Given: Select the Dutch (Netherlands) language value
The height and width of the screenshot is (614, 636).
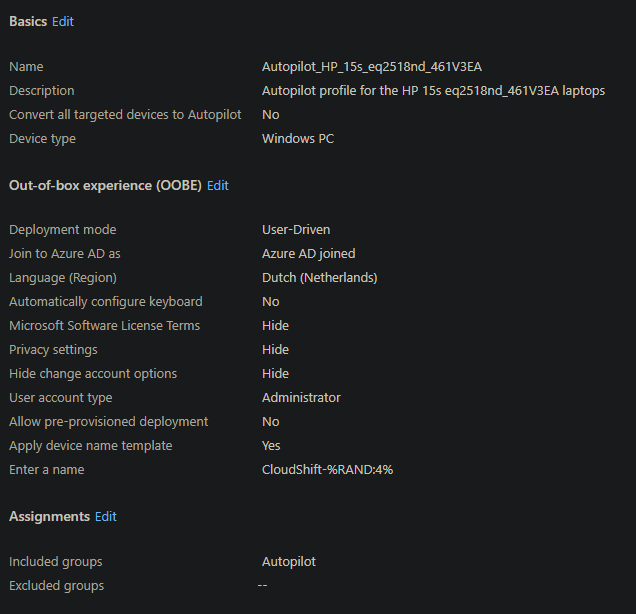Looking at the screenshot, I should tap(320, 278).
